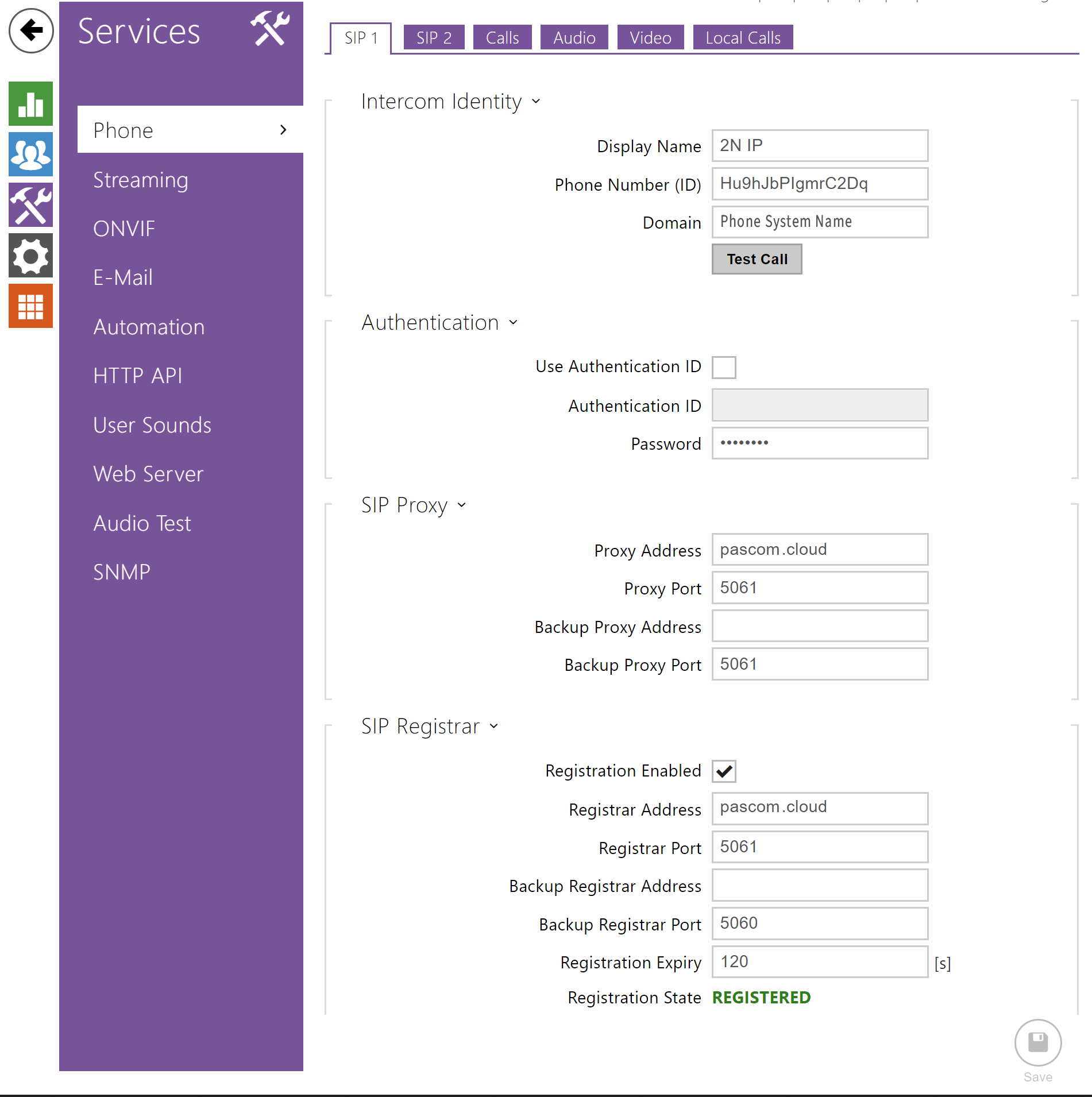Open the Local Calls tab
This screenshot has height=1097, width=1092.
[x=743, y=38]
